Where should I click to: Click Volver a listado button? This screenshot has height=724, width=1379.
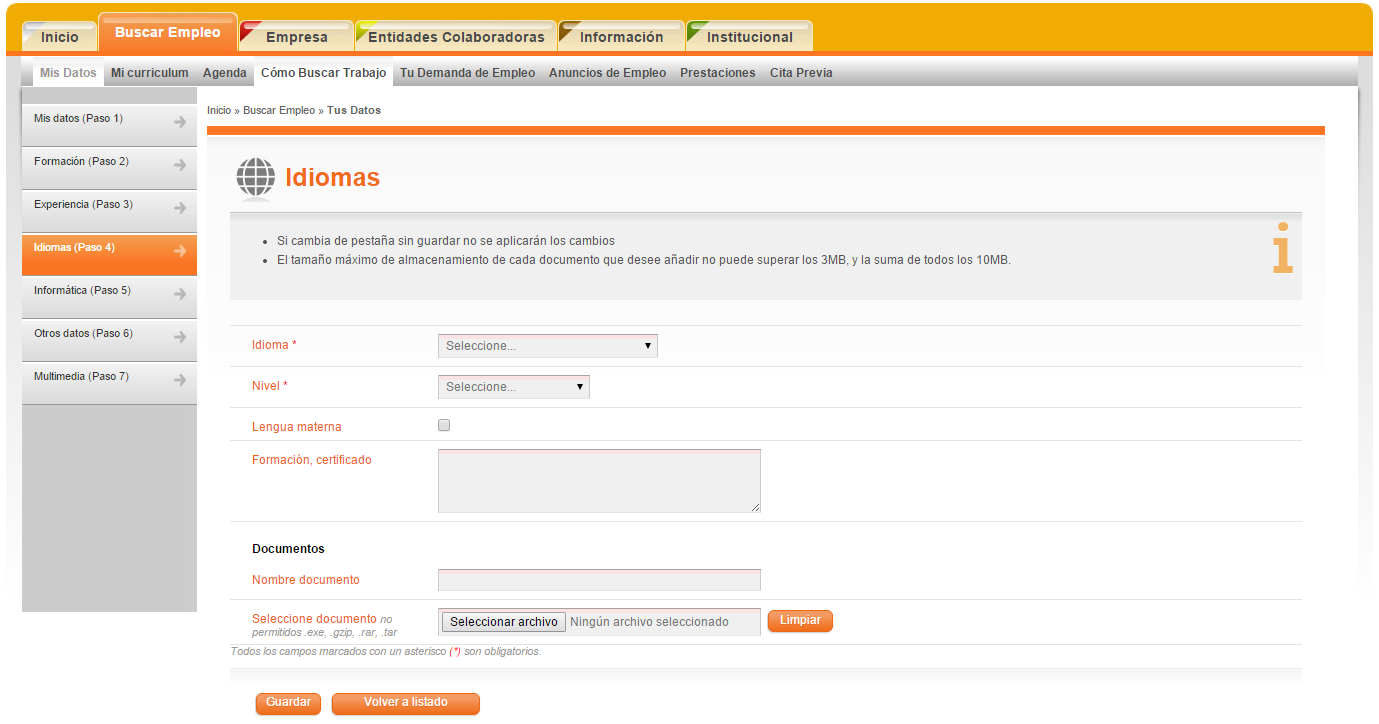point(405,703)
